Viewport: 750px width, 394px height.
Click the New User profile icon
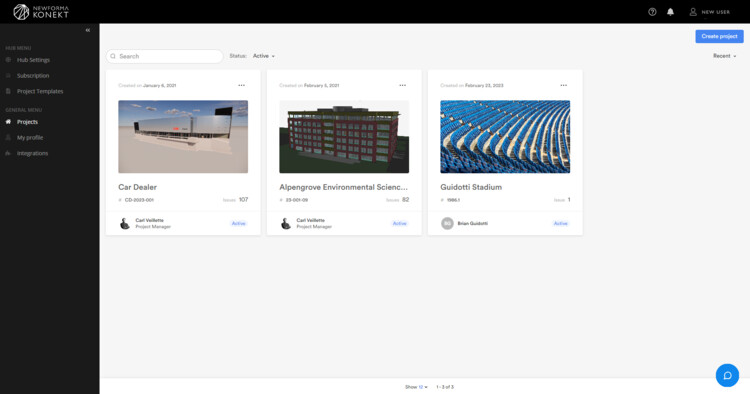(x=693, y=12)
